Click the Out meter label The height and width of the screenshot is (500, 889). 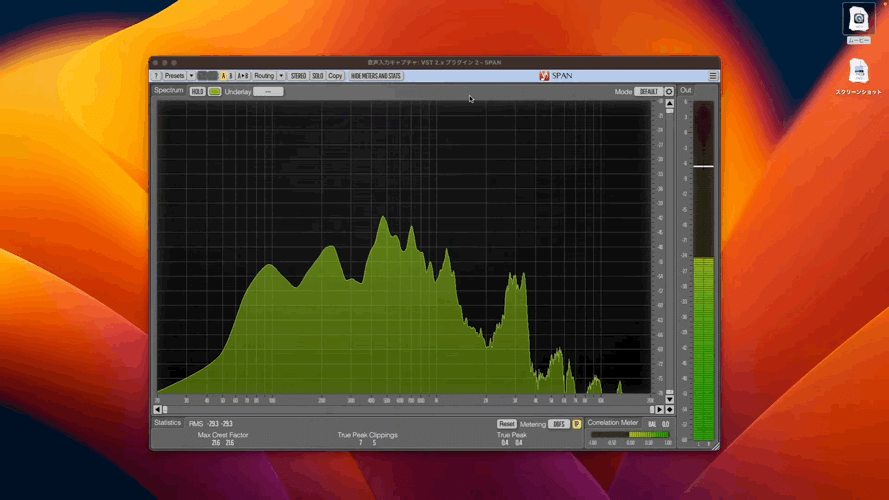[x=685, y=90]
